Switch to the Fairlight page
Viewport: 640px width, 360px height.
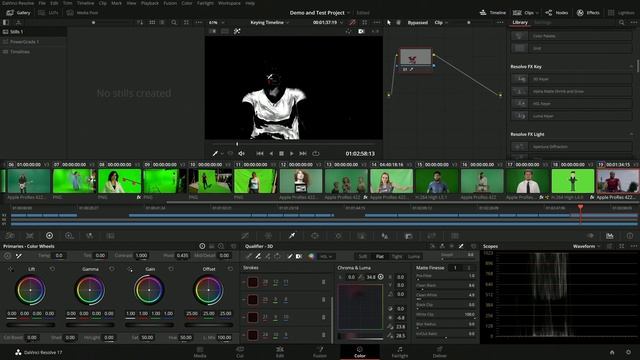point(400,352)
